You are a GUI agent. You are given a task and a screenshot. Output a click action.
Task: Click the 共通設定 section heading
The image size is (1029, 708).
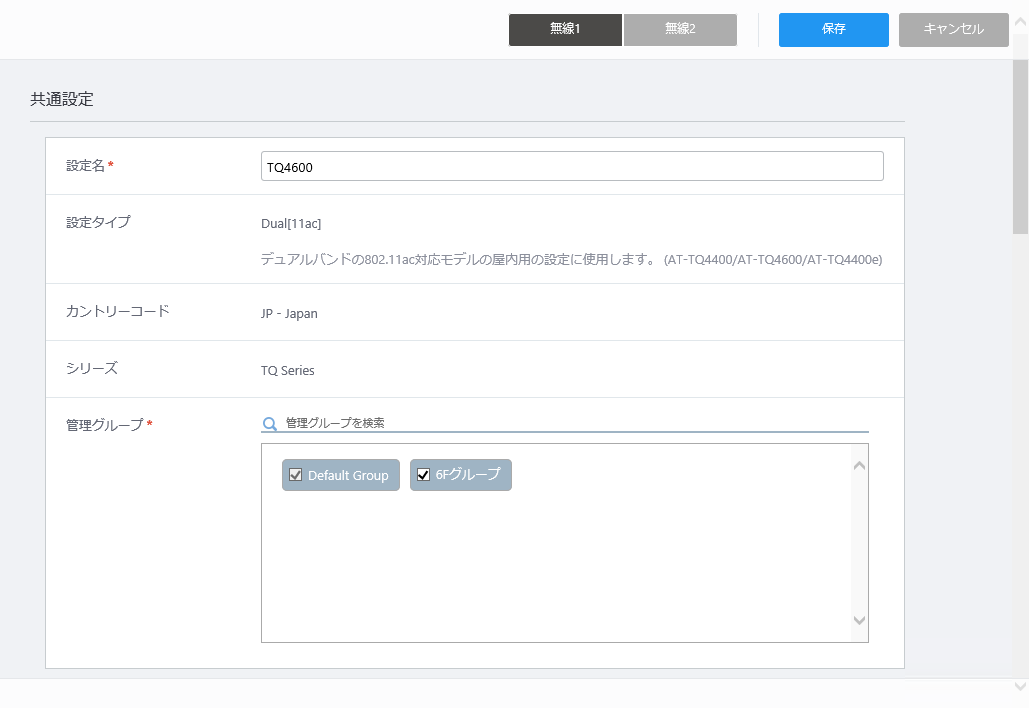tap(62, 100)
